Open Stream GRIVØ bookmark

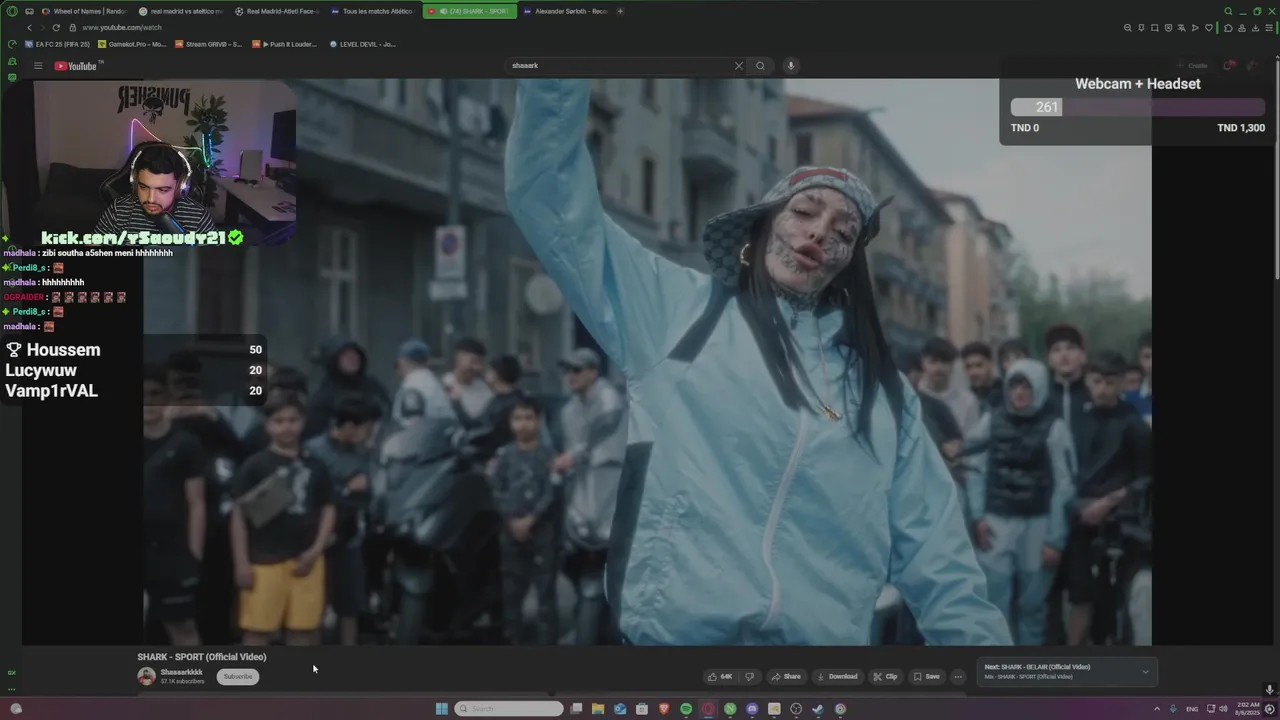[x=208, y=44]
